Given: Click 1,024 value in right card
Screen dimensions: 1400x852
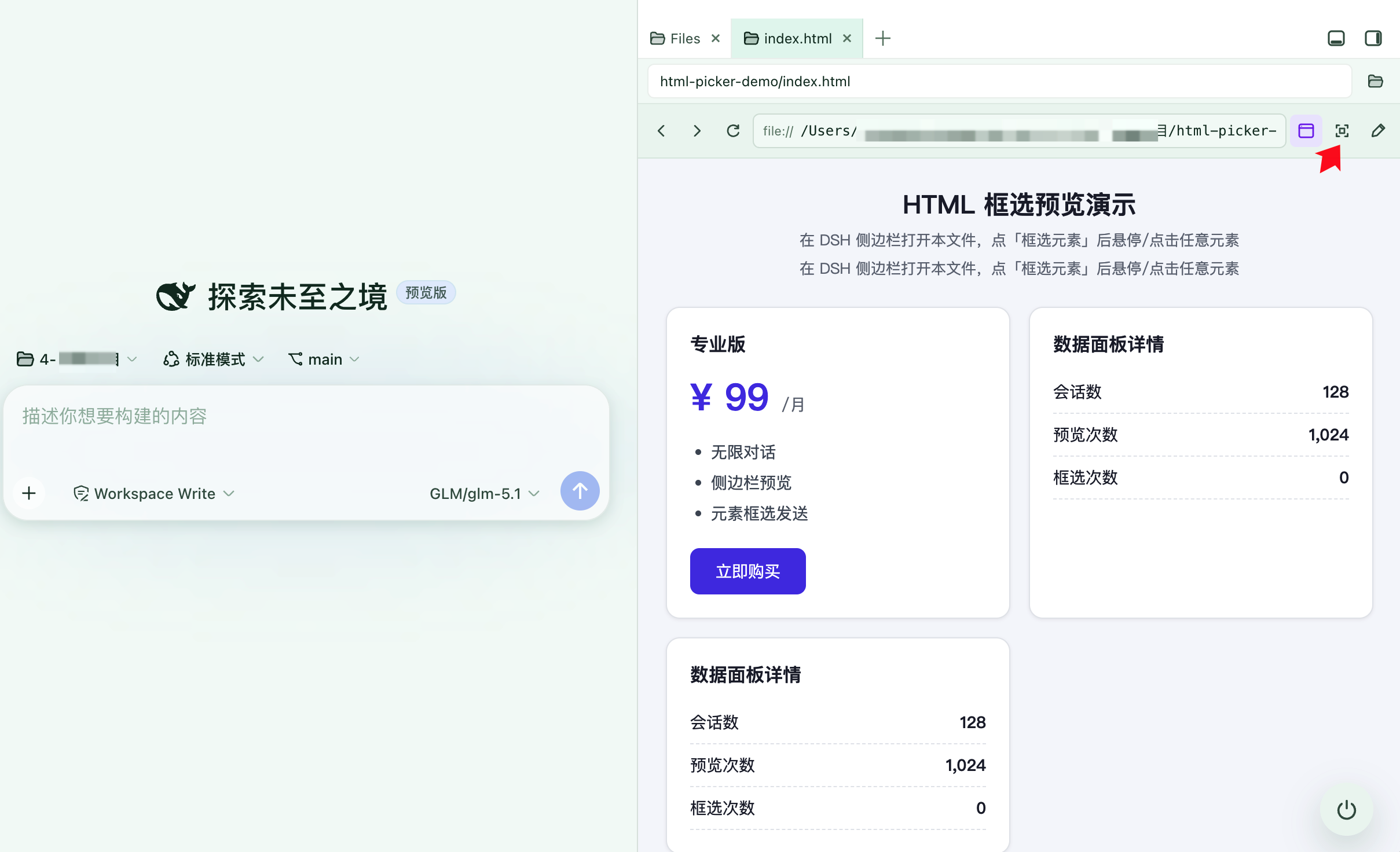Looking at the screenshot, I should (x=1328, y=435).
